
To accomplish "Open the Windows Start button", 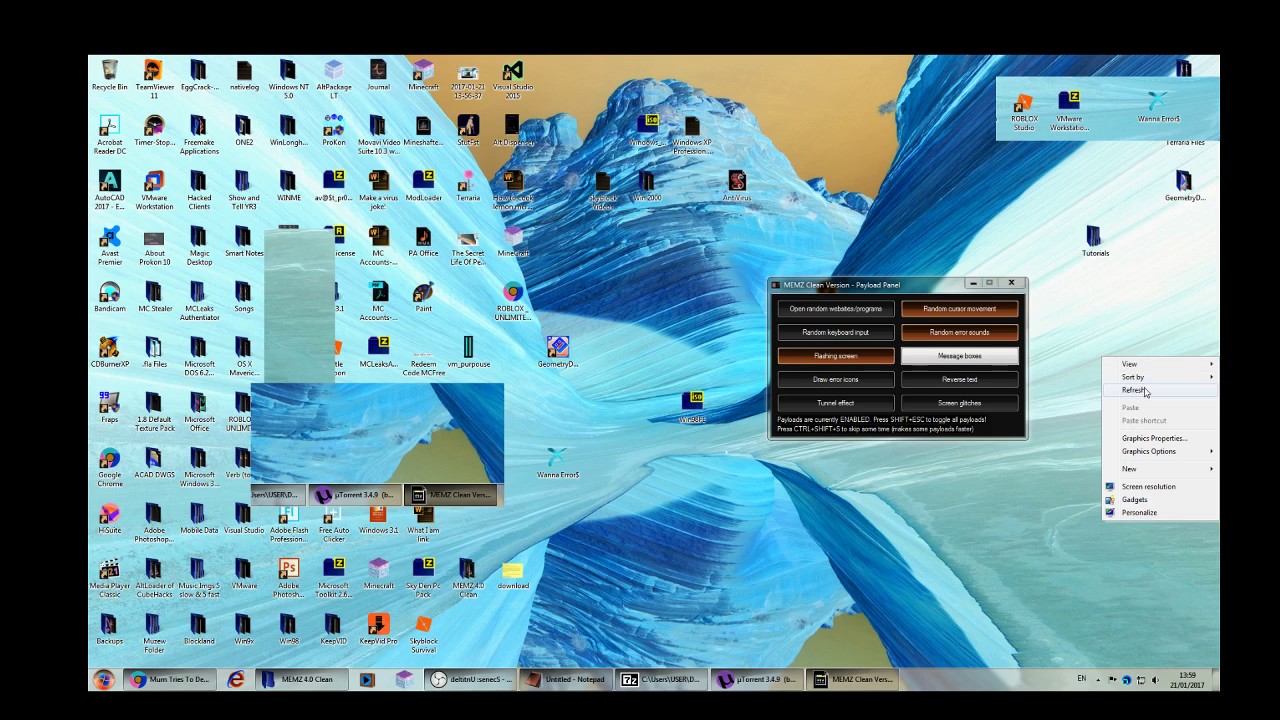I will point(104,680).
